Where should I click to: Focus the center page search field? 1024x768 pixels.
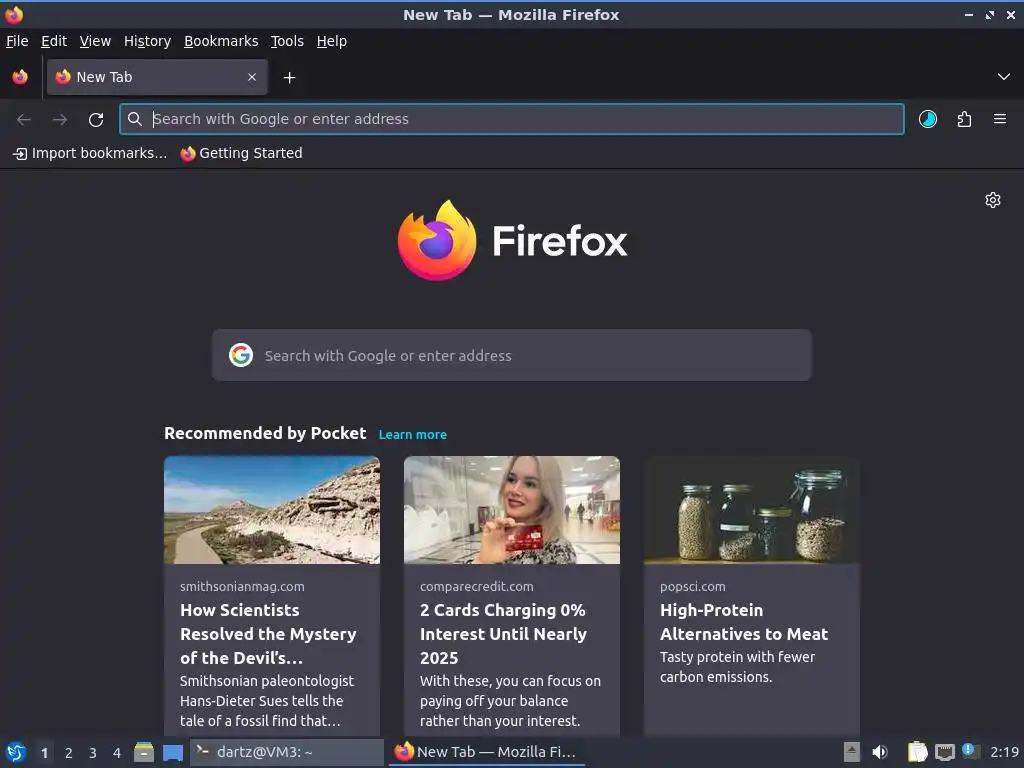(x=511, y=355)
